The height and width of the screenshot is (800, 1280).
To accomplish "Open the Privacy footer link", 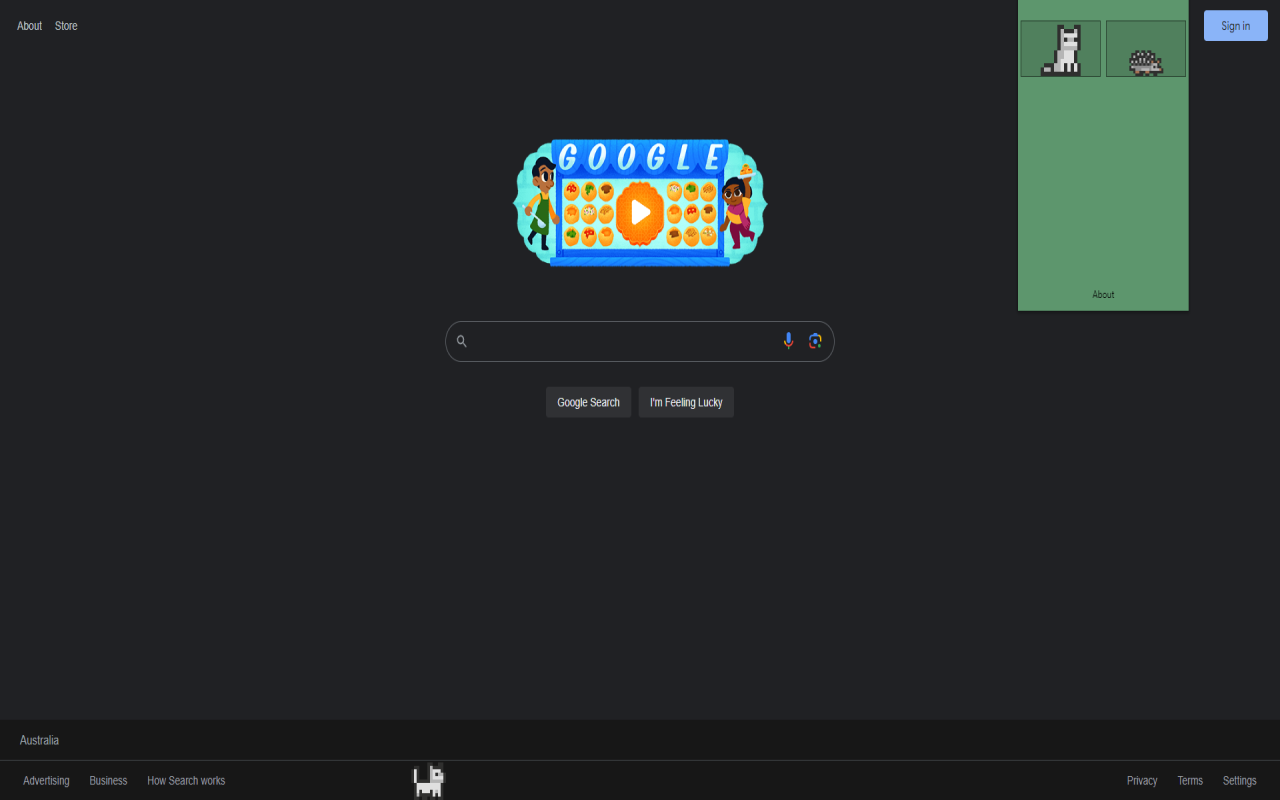I will click(1142, 781).
